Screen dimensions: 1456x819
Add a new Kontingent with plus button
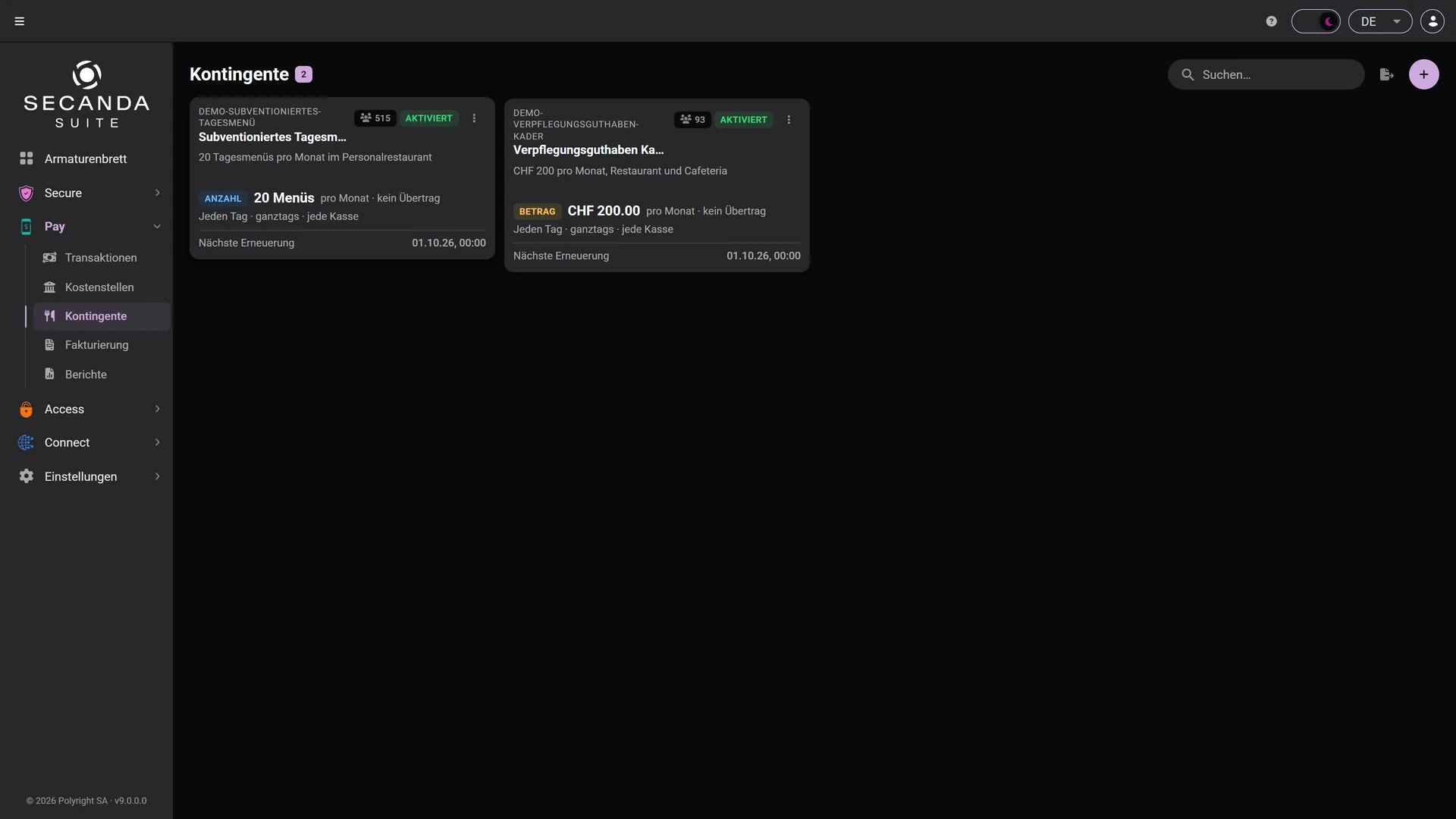point(1423,74)
